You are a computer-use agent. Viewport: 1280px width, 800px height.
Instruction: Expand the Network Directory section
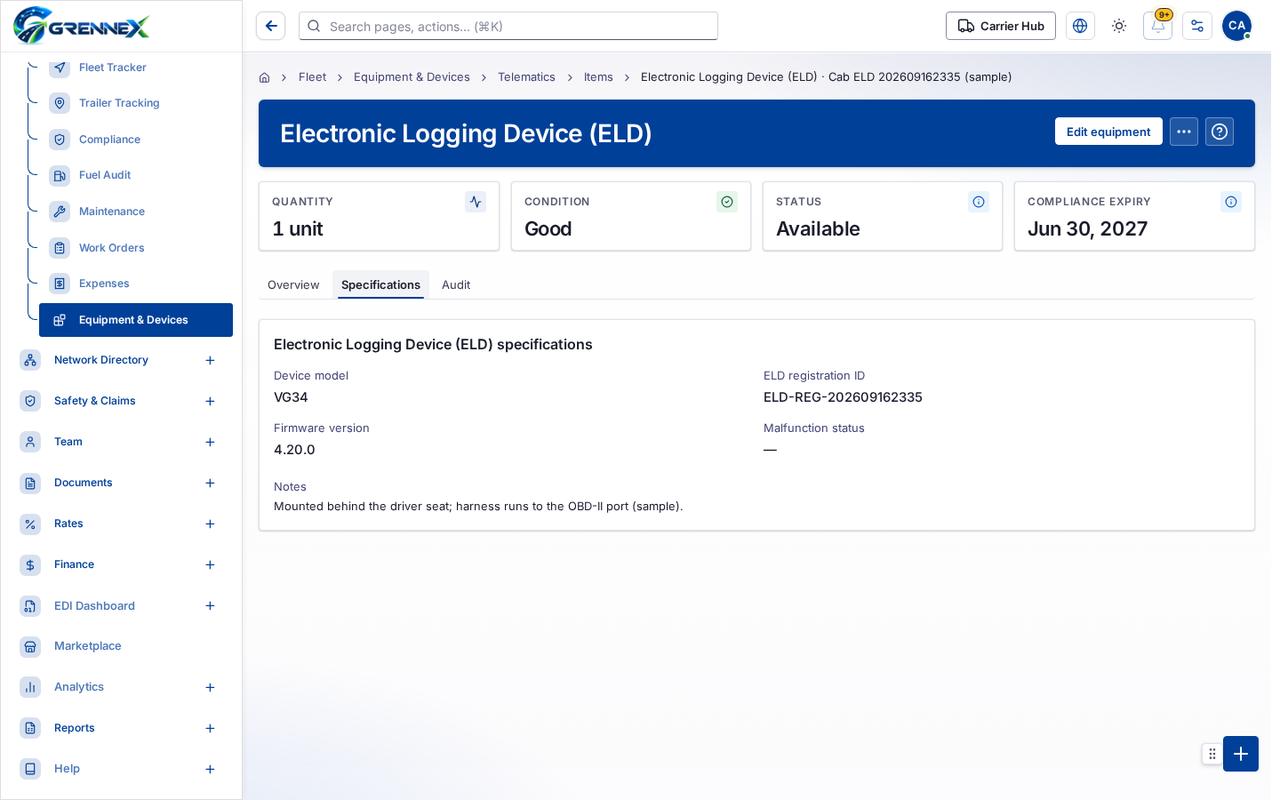210,360
